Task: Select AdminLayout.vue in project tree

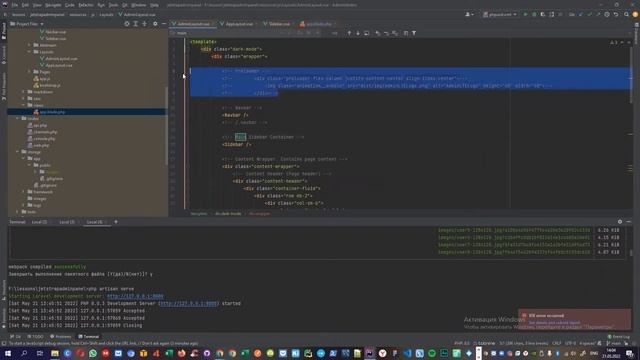Action: pos(61,58)
